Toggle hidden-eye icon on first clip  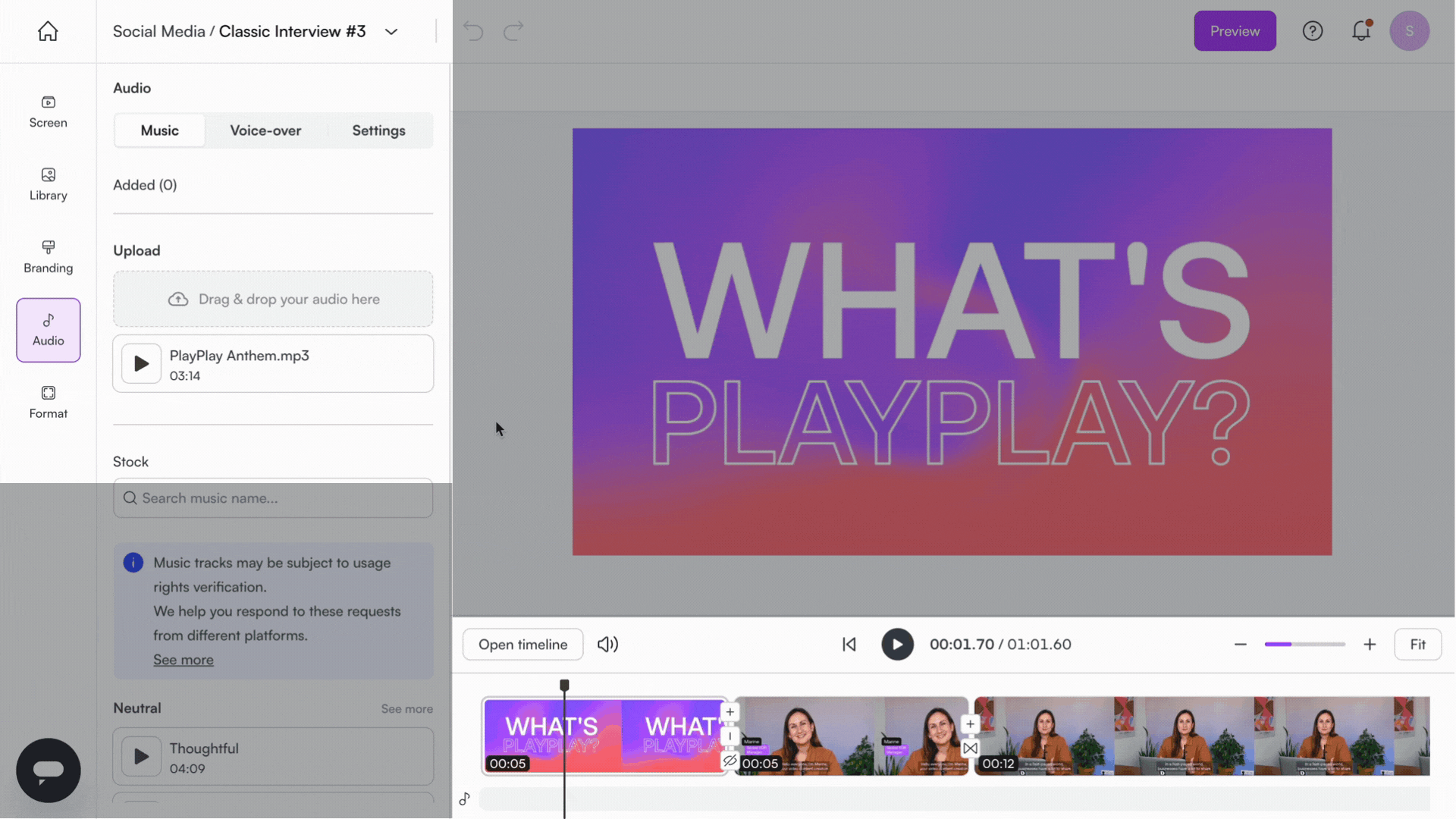point(730,761)
